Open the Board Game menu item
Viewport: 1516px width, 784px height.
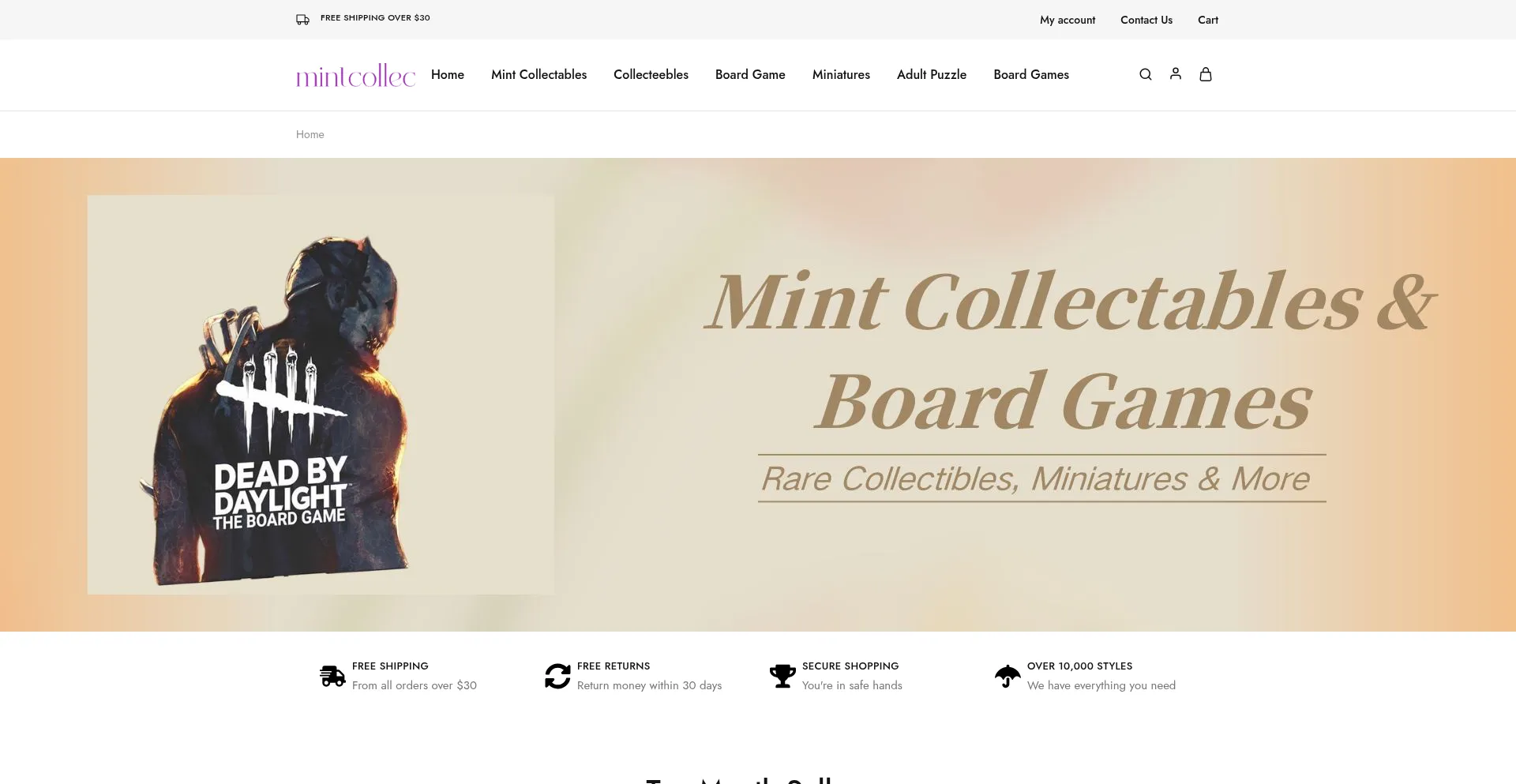click(x=750, y=74)
